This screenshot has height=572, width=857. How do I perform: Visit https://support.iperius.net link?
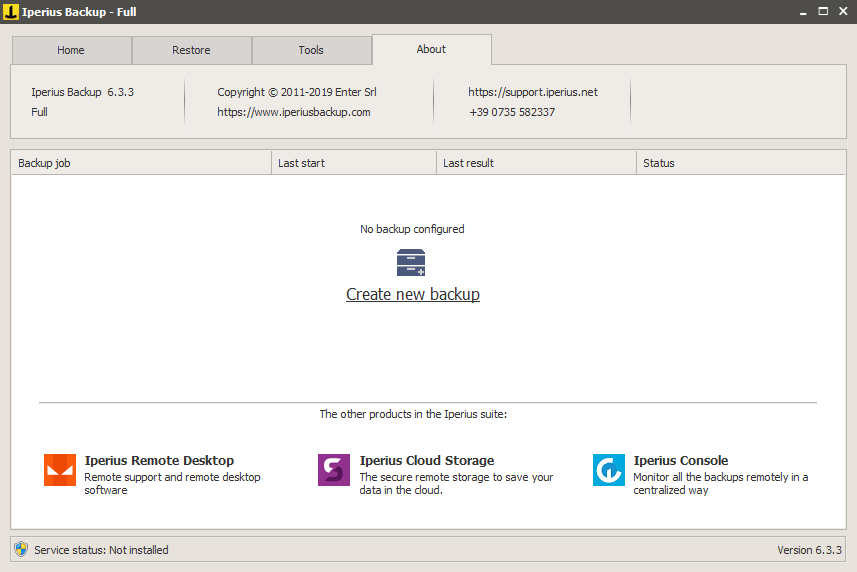[533, 92]
